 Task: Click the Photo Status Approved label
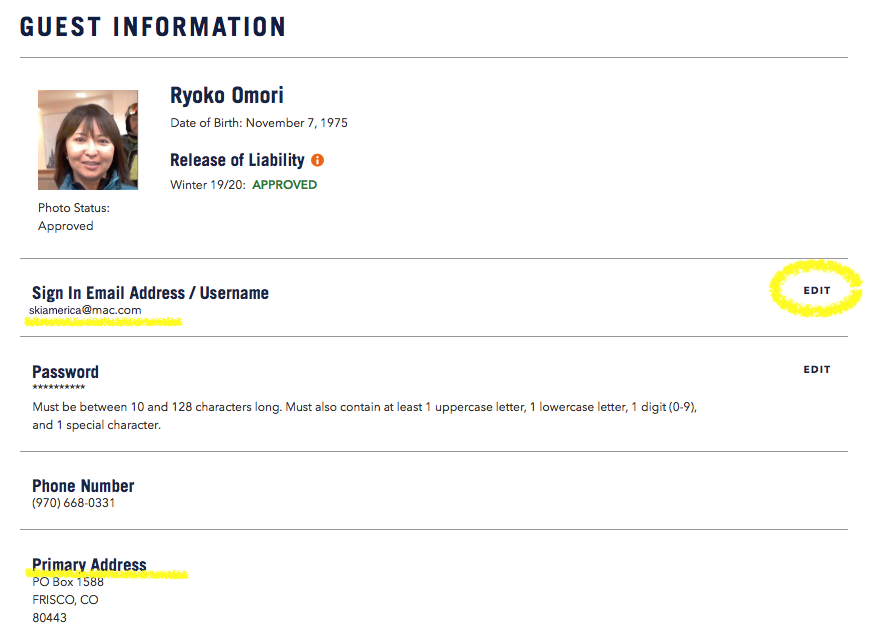click(73, 217)
